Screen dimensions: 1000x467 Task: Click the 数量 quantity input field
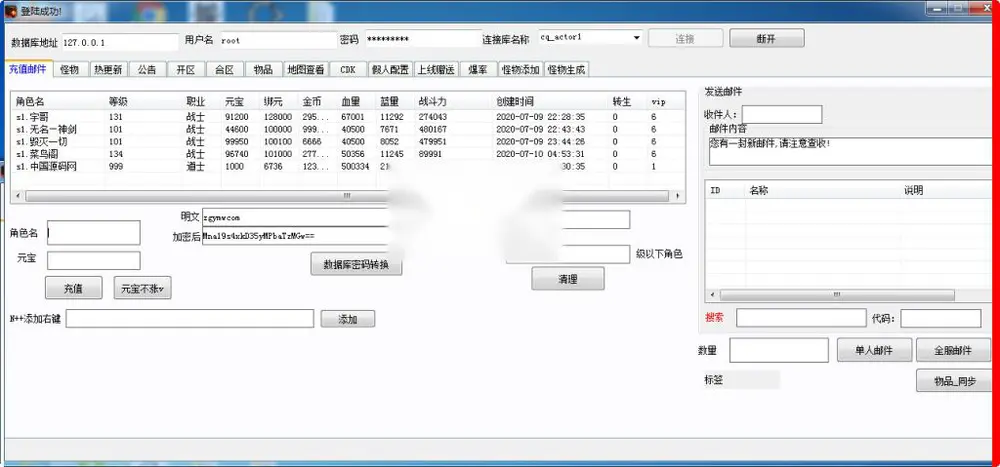pos(779,350)
